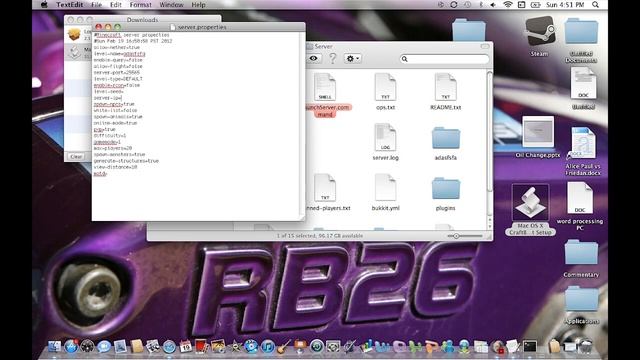Viewport: 640px width, 360px height.
Task: Open the Format menu
Action: pyautogui.click(x=140, y=5)
